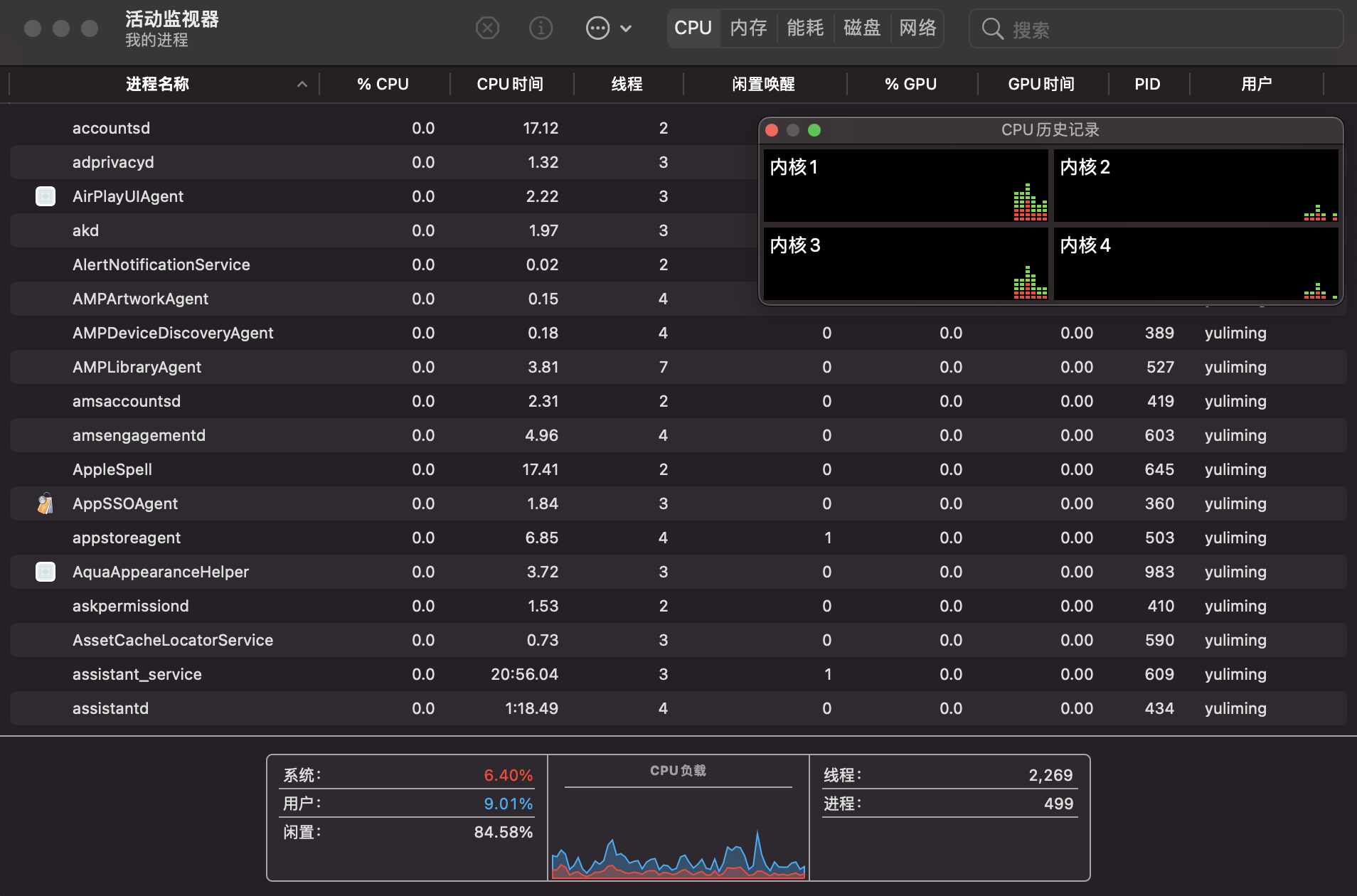Click the 内核3 CPU history graph
This screenshot has height=896, width=1357.
pyautogui.click(x=906, y=264)
